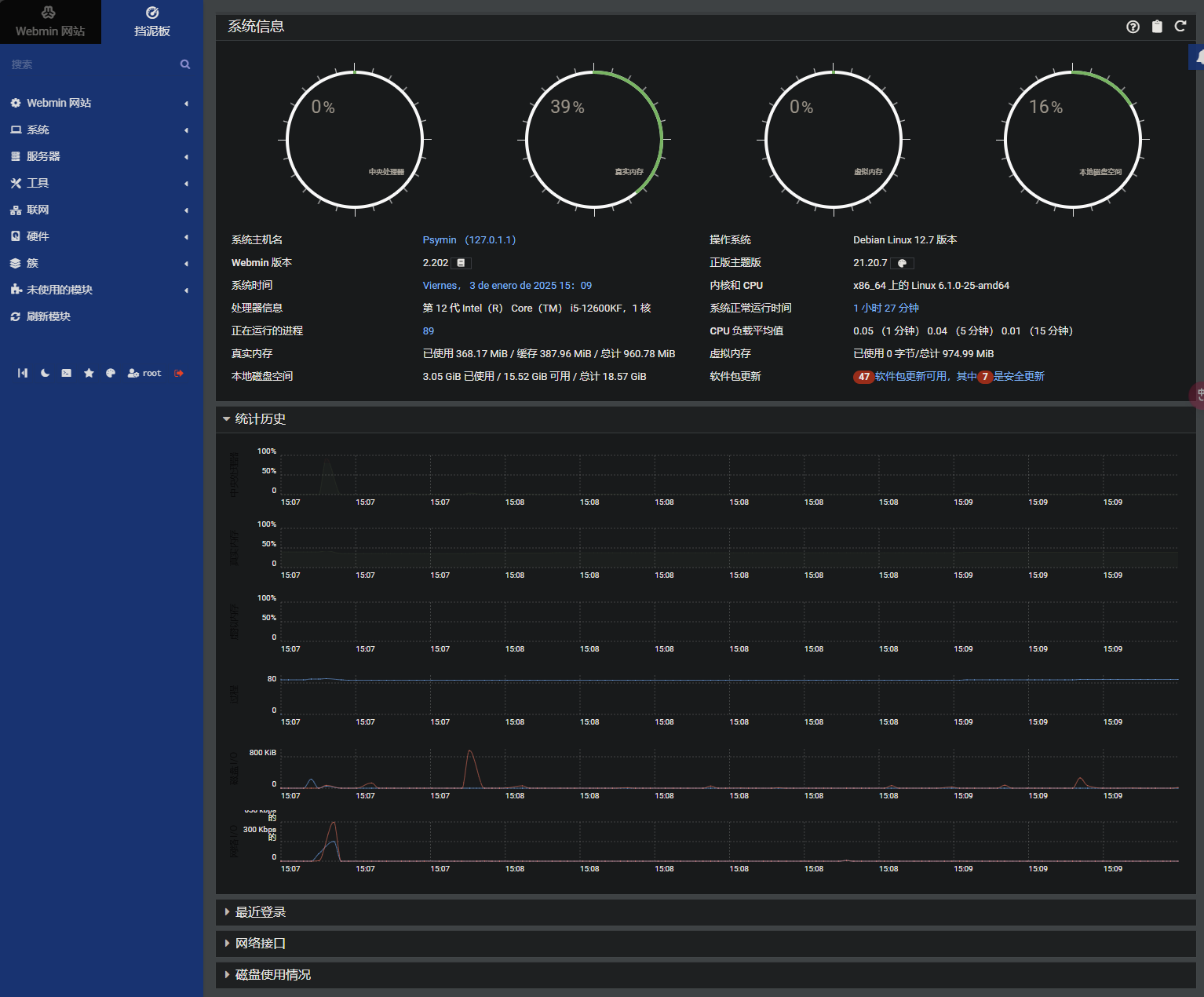Click the red logout icon in sidebar
The width and height of the screenshot is (1204, 997).
[179, 374]
